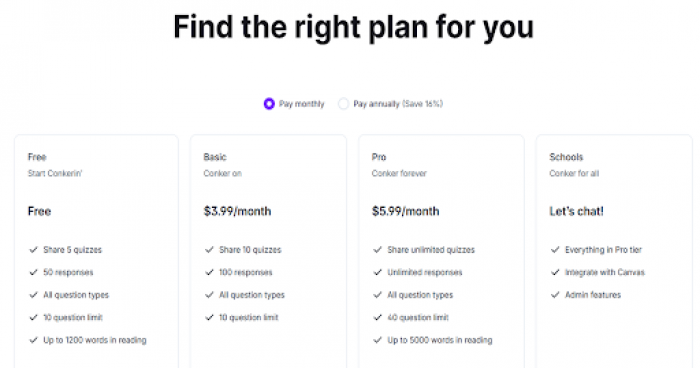
Task: Click the checkmark beside Everything in Pro tier
Action: [555, 250]
